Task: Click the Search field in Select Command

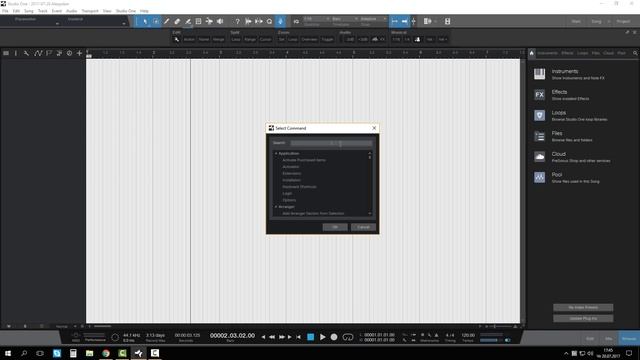Action: point(331,143)
